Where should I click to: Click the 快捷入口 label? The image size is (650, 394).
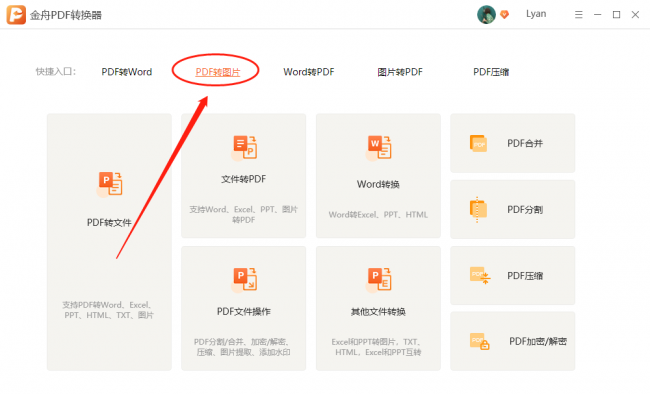click(x=56, y=72)
